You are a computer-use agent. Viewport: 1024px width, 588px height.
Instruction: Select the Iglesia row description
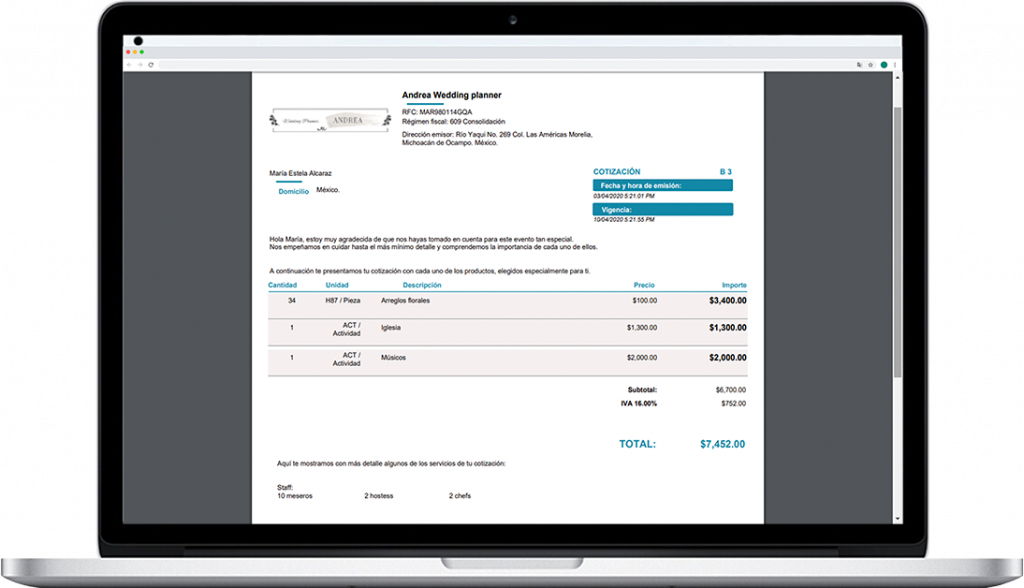(x=392, y=327)
